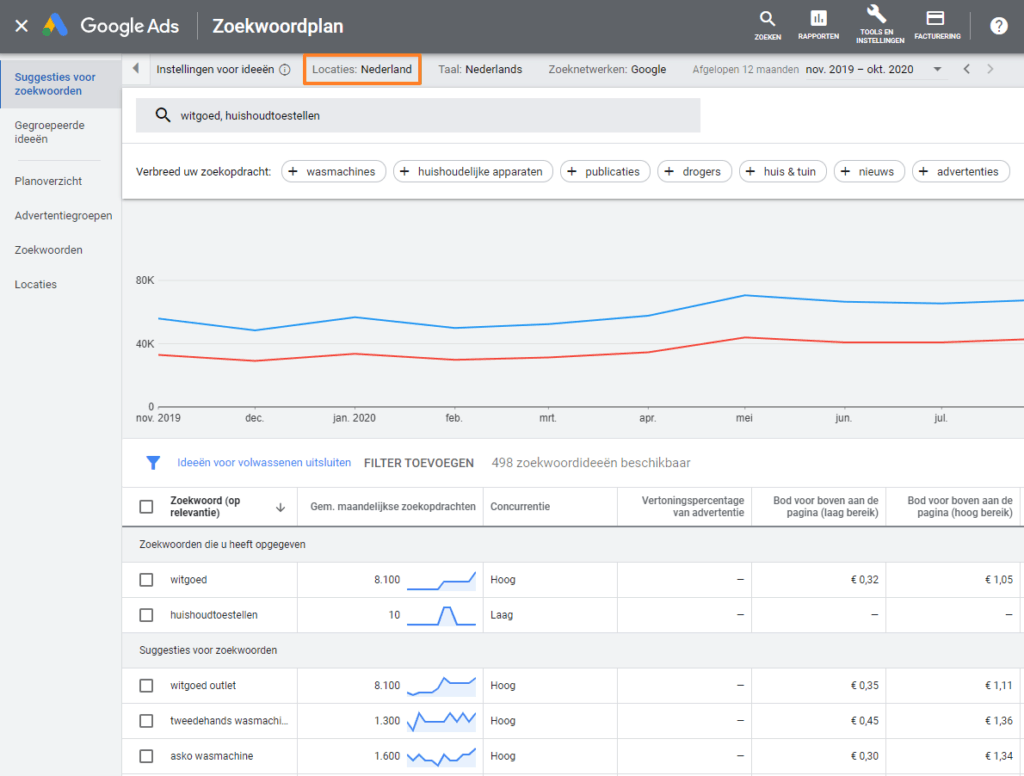Open Zoekwoorden in sidebar
This screenshot has width=1024, height=776.
[48, 250]
